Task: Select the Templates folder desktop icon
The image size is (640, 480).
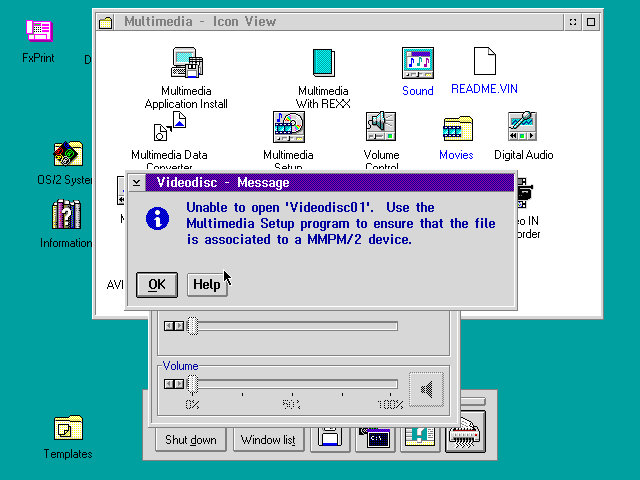Action: click(x=68, y=427)
